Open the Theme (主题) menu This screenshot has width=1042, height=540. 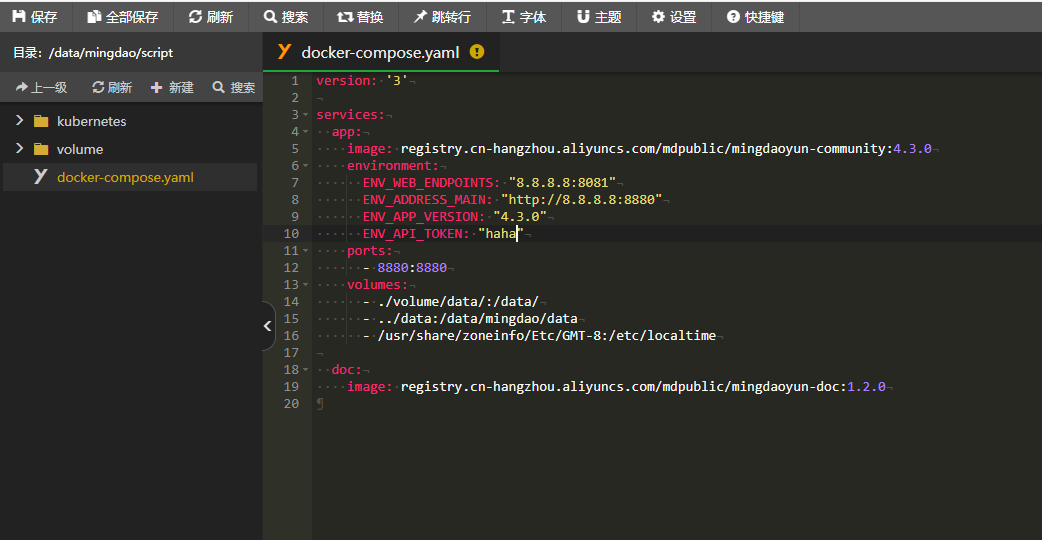coord(599,17)
